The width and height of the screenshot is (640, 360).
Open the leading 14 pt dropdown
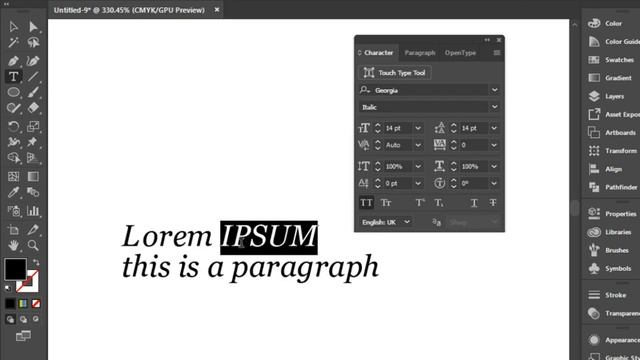(x=494, y=128)
